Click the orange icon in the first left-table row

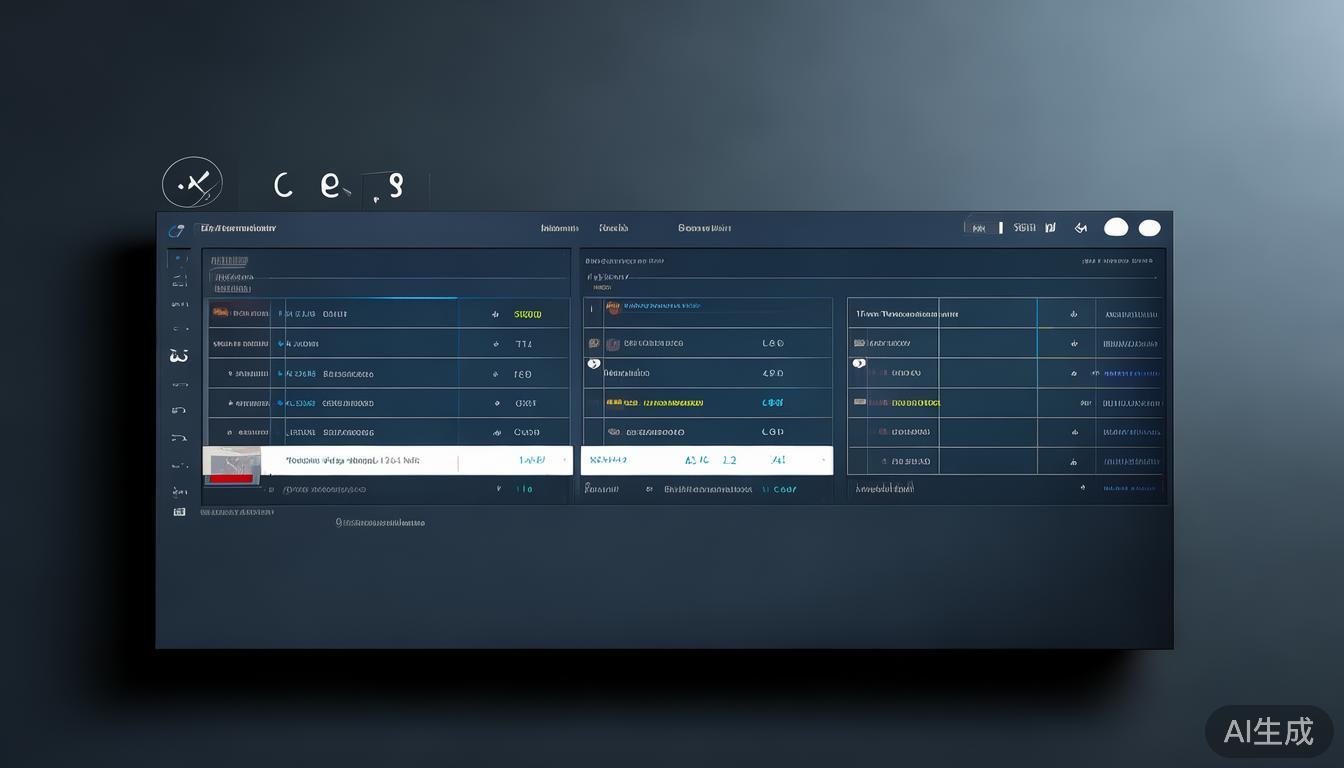(x=219, y=313)
